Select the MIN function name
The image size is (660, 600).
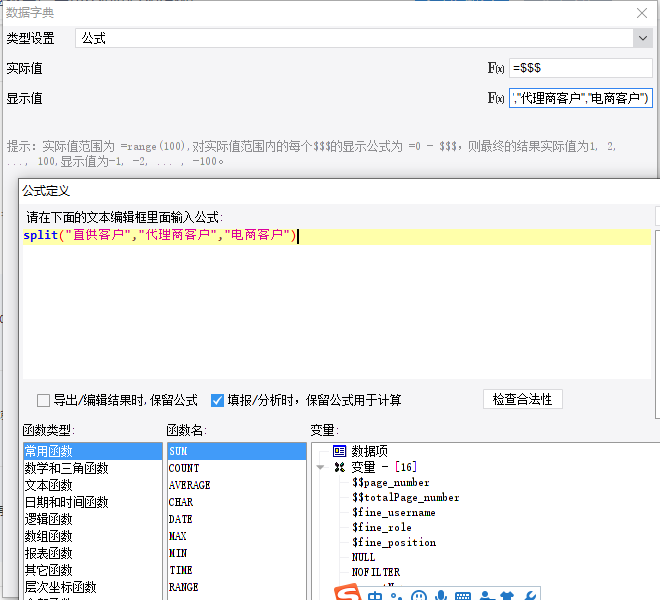(237, 553)
